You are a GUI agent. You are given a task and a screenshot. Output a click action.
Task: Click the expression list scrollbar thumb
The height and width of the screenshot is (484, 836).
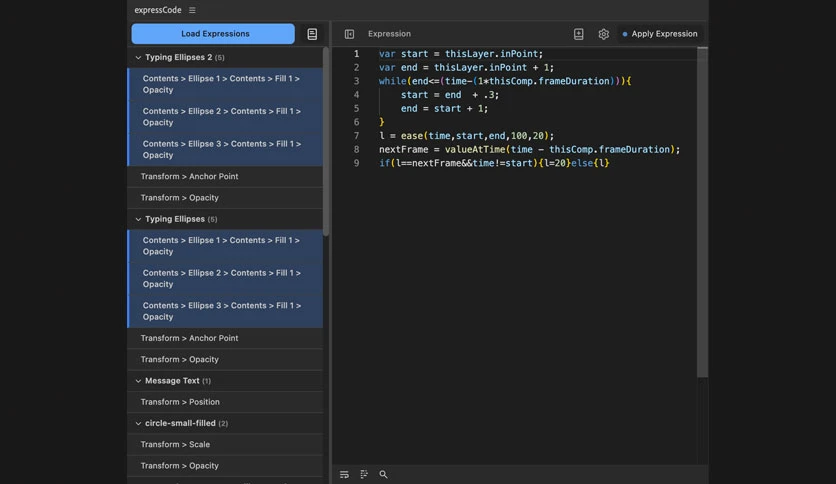click(326, 142)
